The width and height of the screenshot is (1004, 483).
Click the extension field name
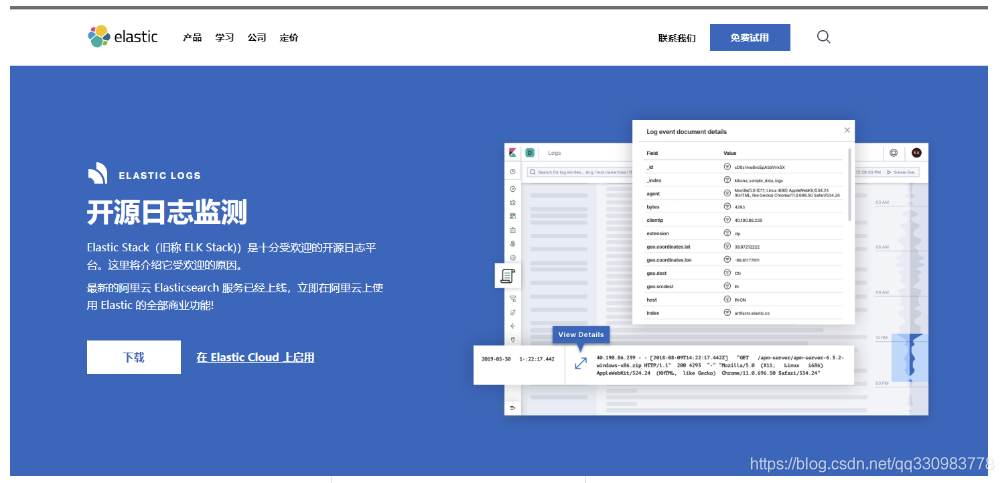click(658, 233)
